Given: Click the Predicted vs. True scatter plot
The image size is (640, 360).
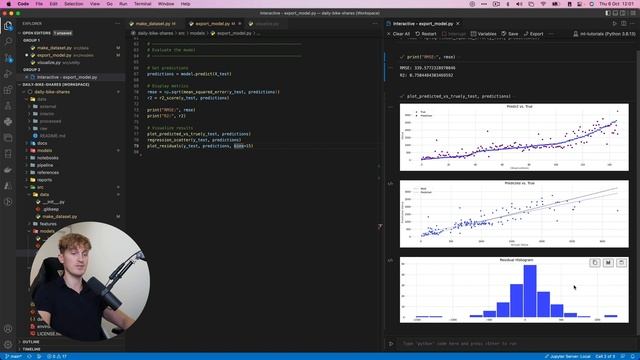Looking at the screenshot, I should click(514, 214).
